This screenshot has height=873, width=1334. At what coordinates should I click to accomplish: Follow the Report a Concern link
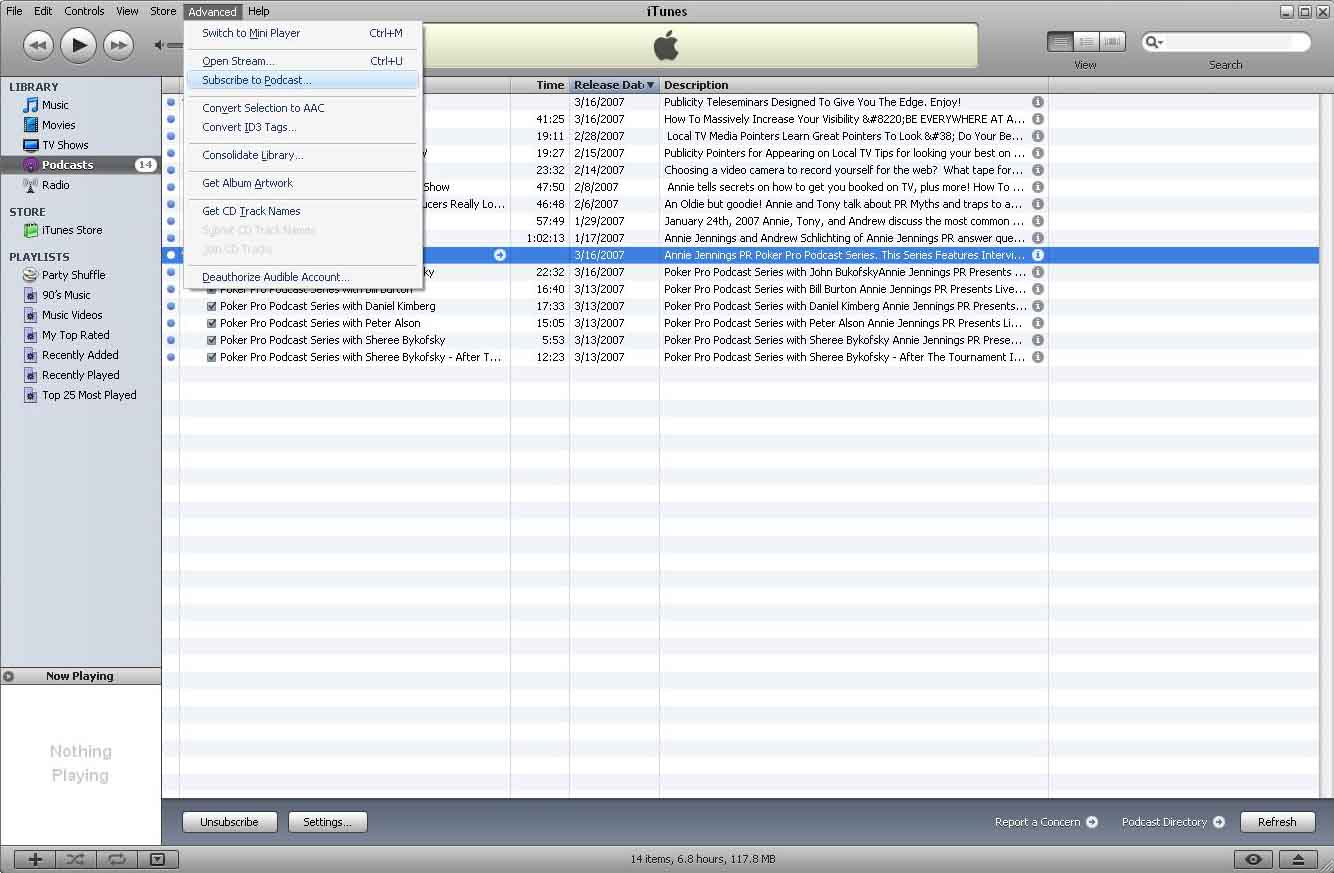point(1046,822)
